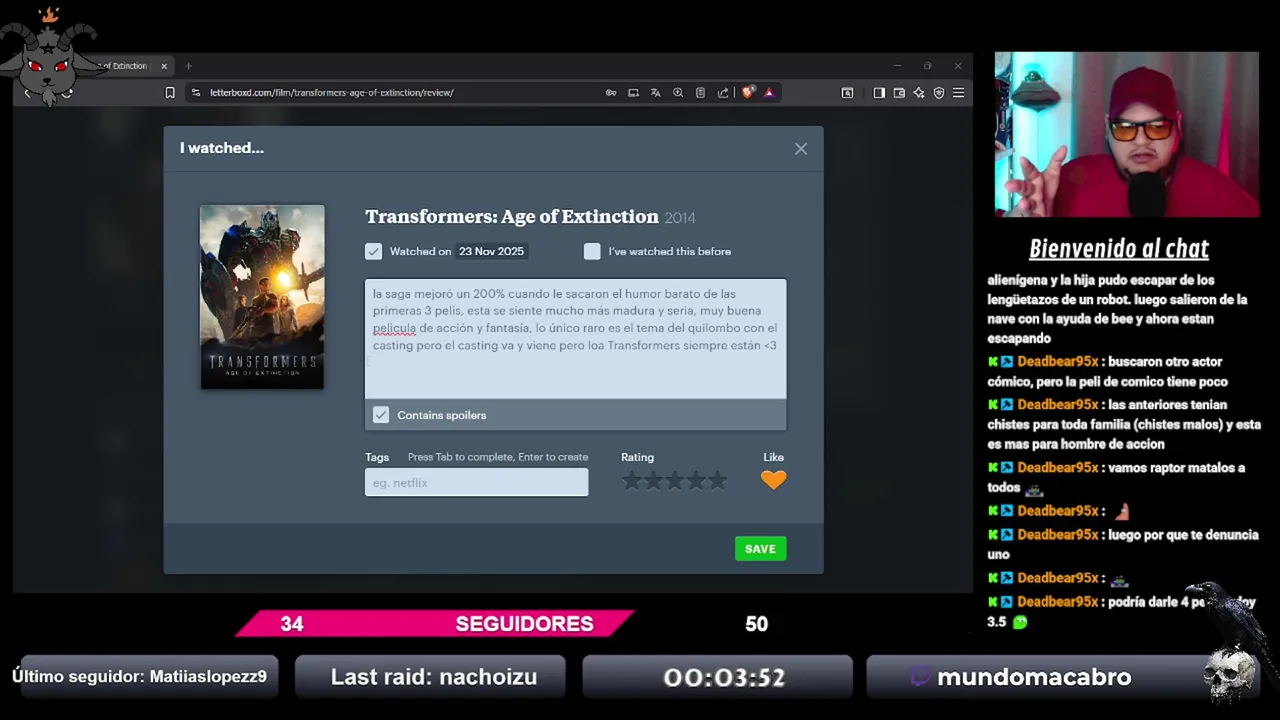This screenshot has height=720, width=1280.
Task: Click into the review text area
Action: tap(575, 338)
